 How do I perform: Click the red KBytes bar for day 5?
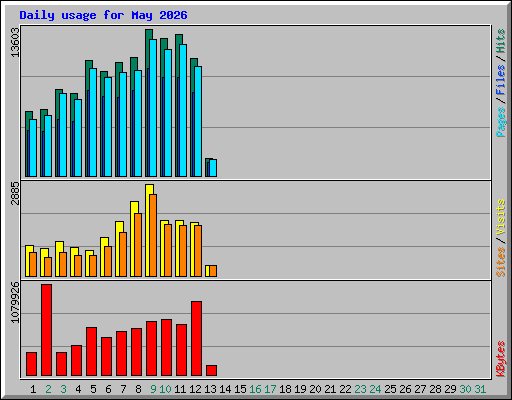(91, 352)
